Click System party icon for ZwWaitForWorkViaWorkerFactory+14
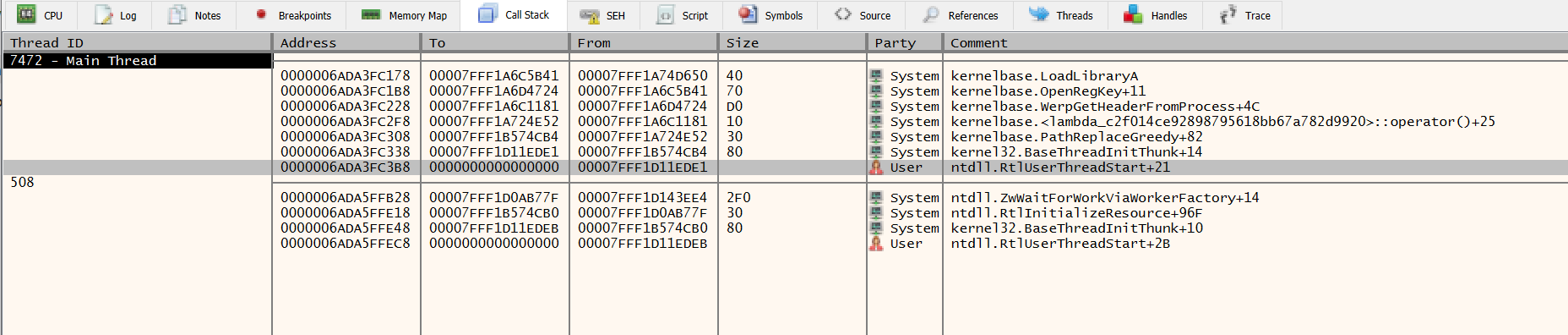The image size is (1568, 335). pos(876,198)
